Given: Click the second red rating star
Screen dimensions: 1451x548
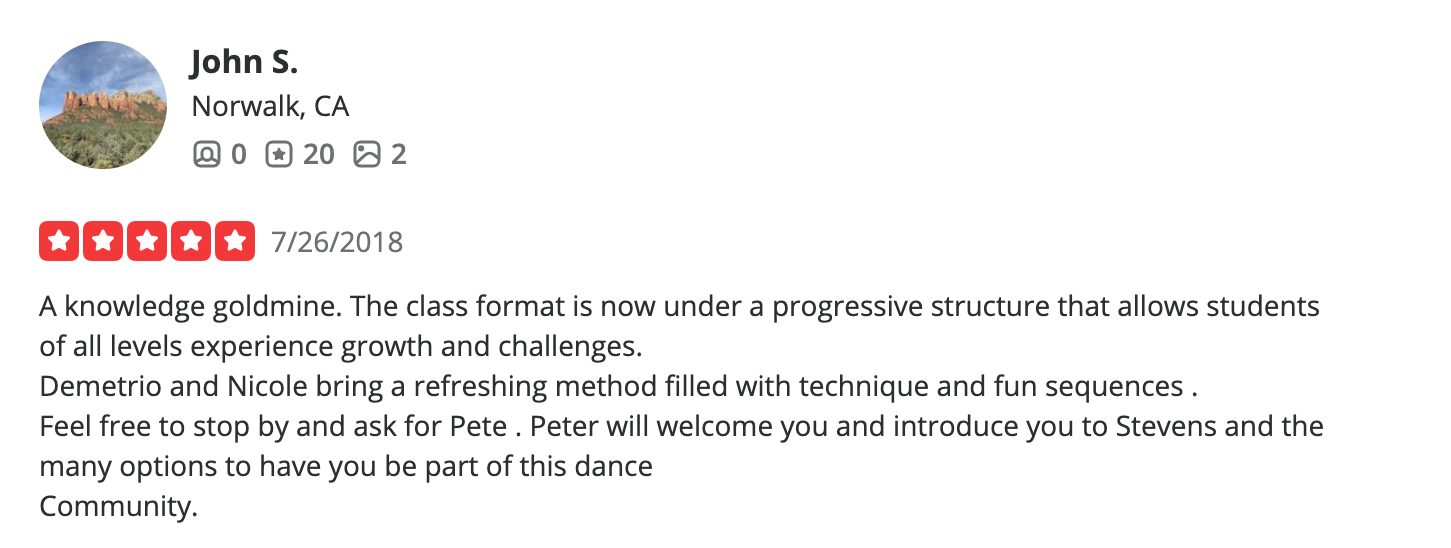Looking at the screenshot, I should coord(103,241).
